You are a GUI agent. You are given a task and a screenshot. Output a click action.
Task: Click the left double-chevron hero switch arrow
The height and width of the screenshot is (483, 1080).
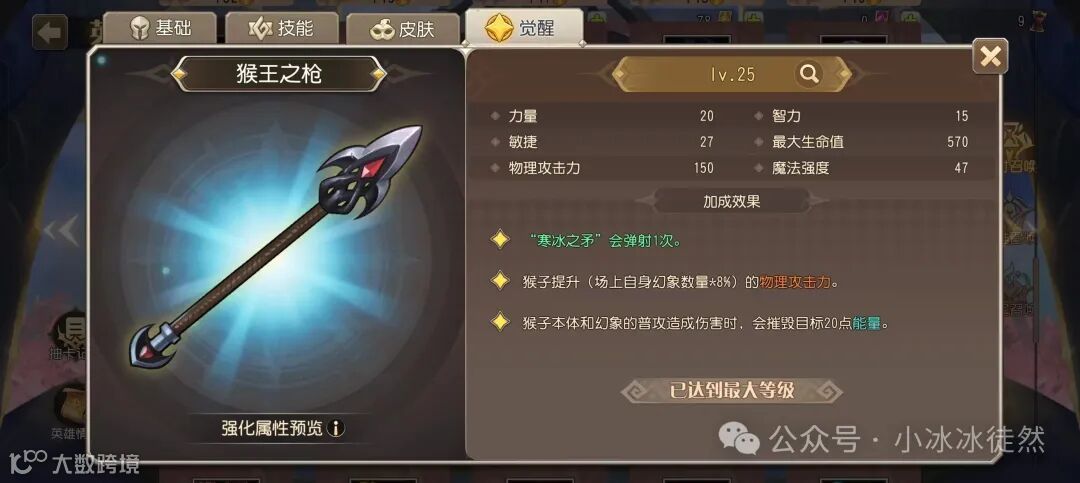(x=61, y=231)
